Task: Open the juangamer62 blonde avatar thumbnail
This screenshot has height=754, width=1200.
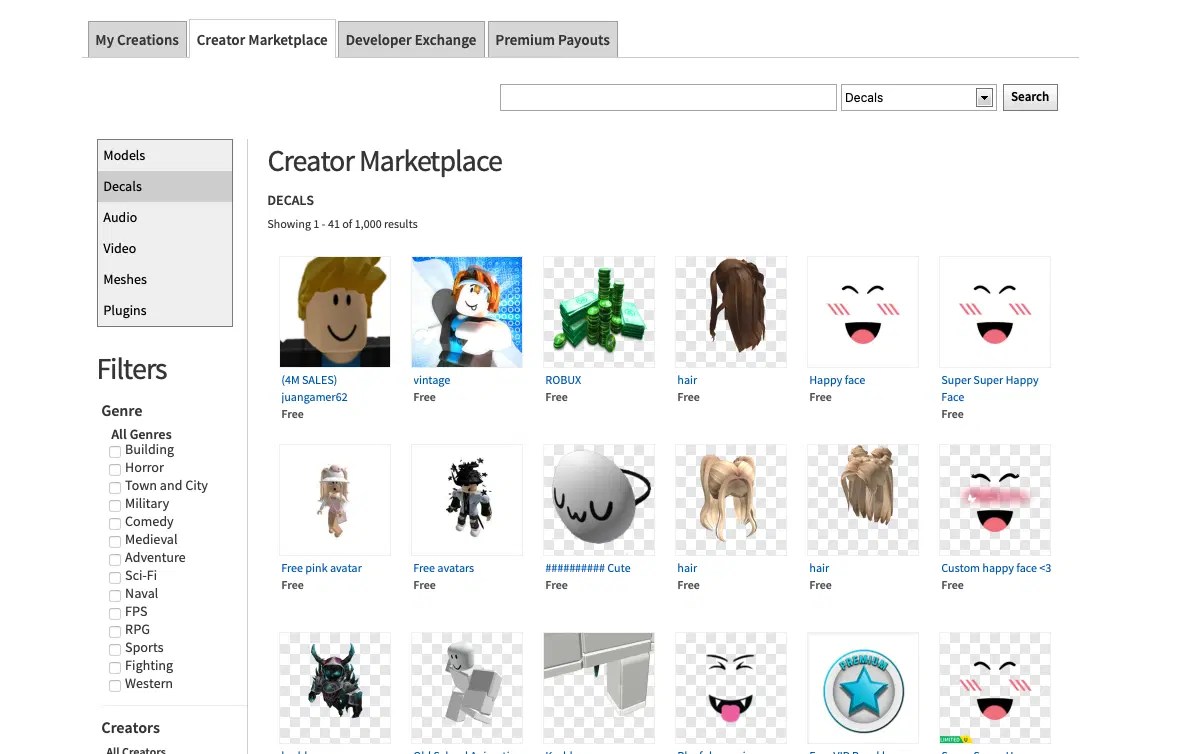Action: tap(335, 312)
